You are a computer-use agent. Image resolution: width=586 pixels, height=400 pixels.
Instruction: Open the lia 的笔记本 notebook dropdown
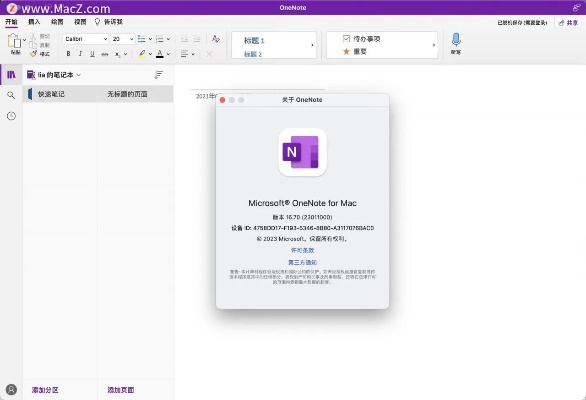54,75
